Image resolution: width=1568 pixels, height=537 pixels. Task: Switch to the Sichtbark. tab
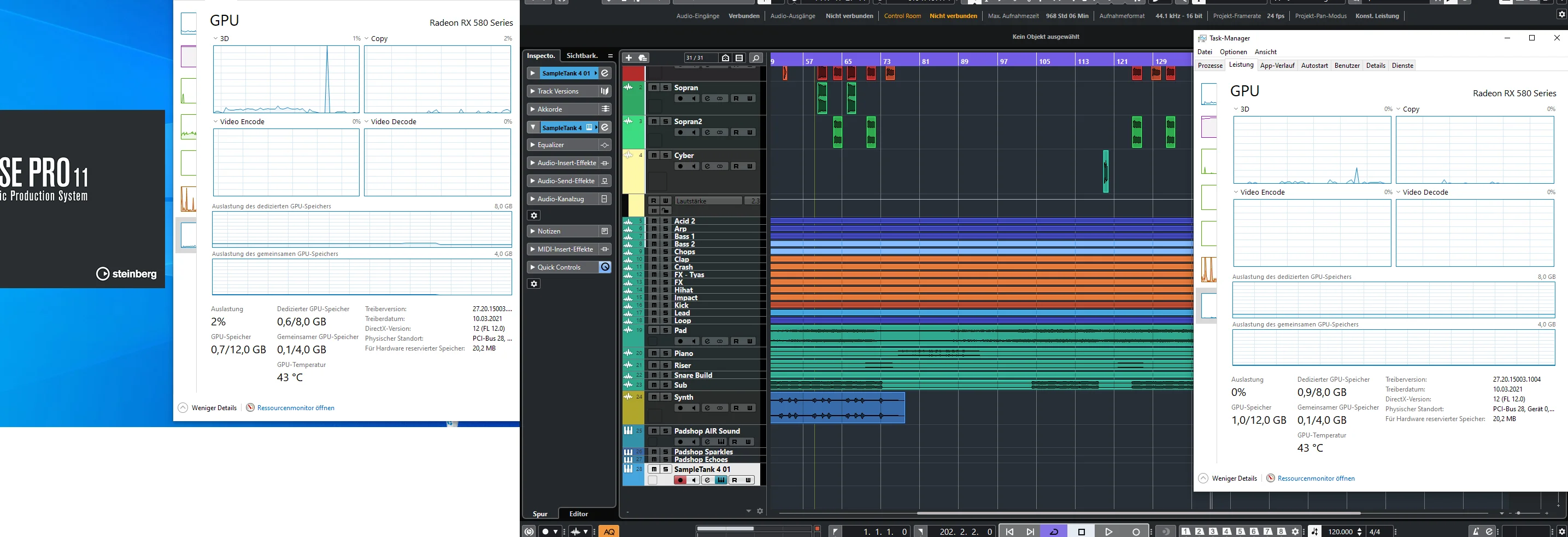click(582, 55)
